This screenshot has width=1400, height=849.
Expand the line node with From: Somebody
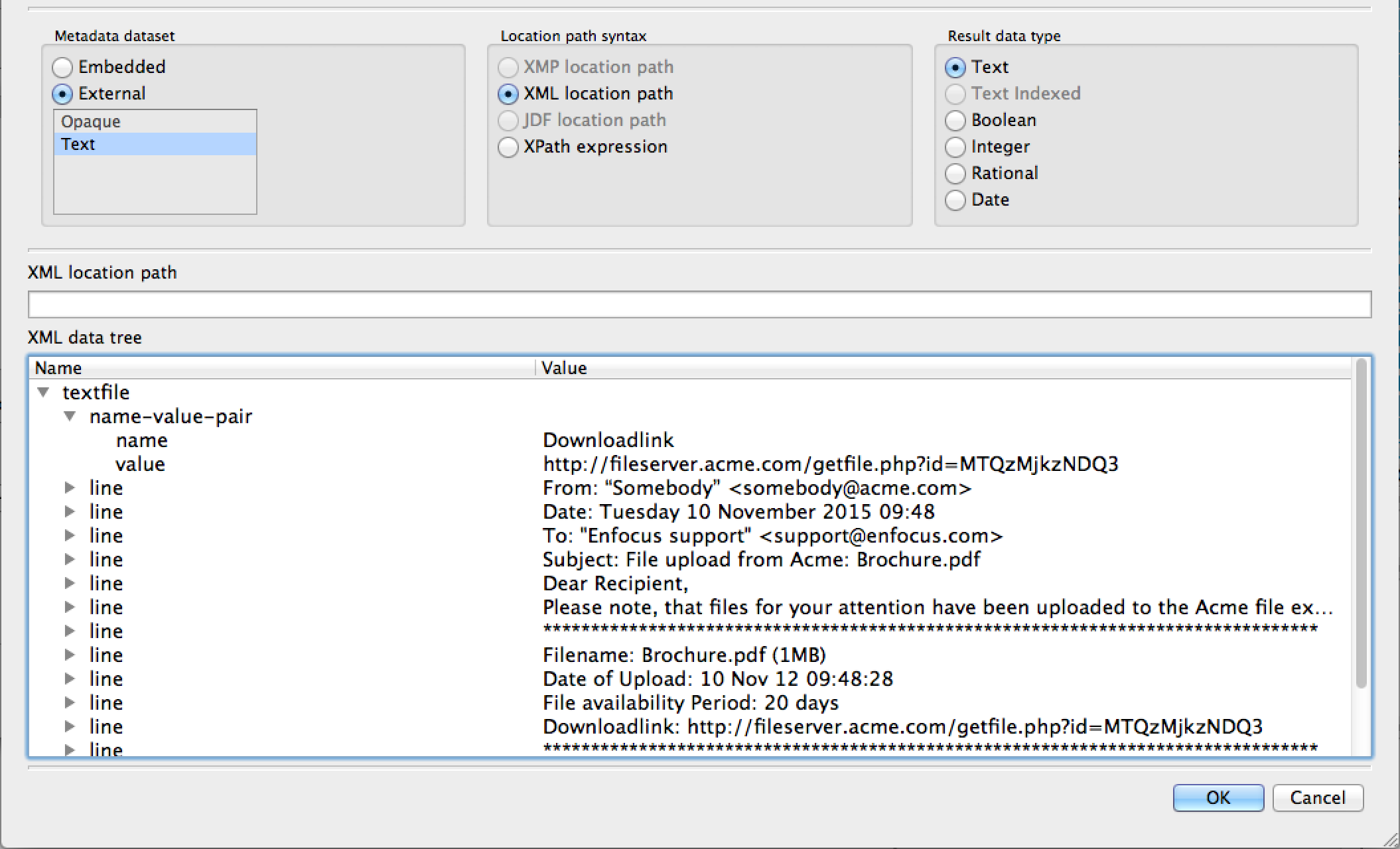[70, 488]
